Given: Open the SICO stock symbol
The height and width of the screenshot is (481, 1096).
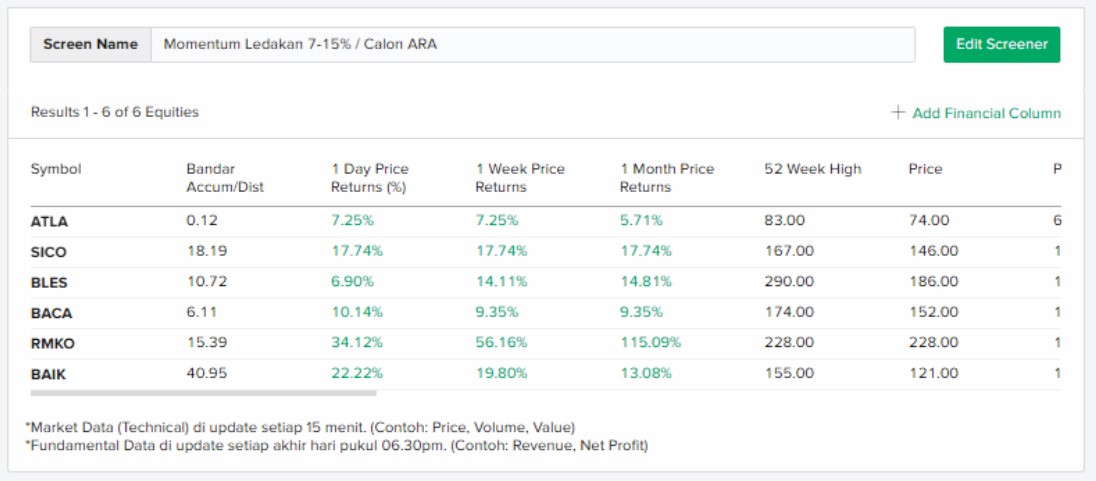Looking at the screenshot, I should (48, 253).
